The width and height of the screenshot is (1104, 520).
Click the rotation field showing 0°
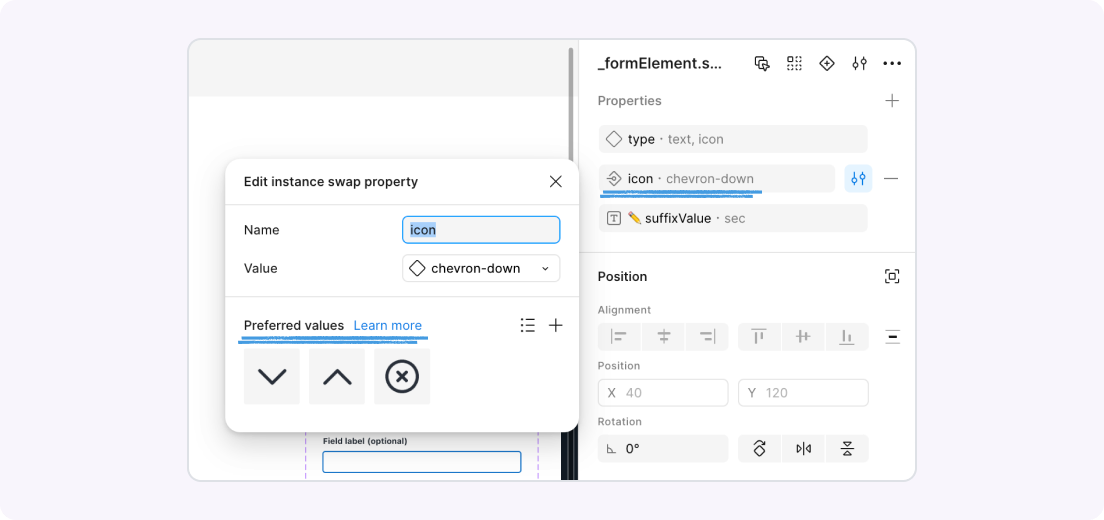click(663, 448)
